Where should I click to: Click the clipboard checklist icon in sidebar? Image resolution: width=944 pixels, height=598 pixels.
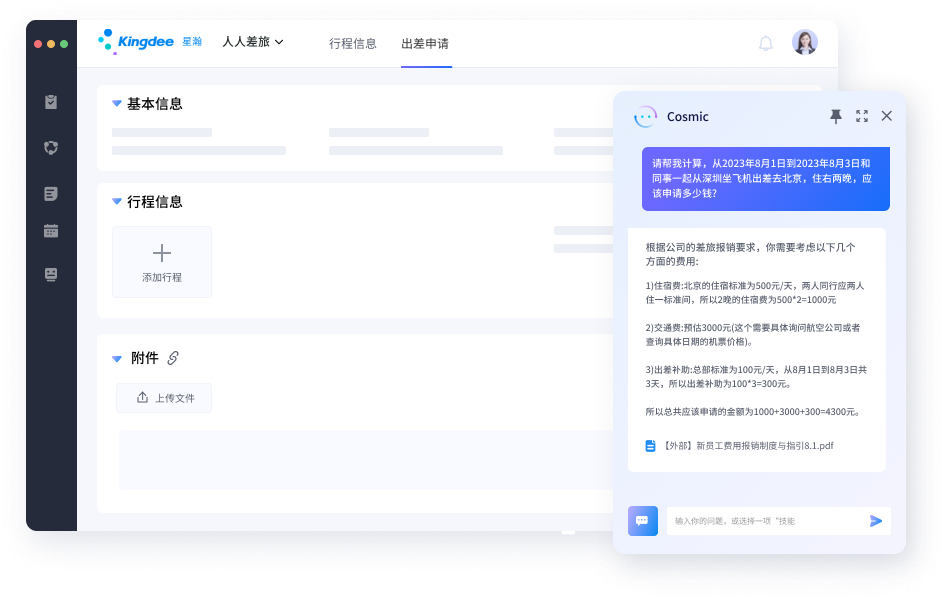(x=51, y=102)
